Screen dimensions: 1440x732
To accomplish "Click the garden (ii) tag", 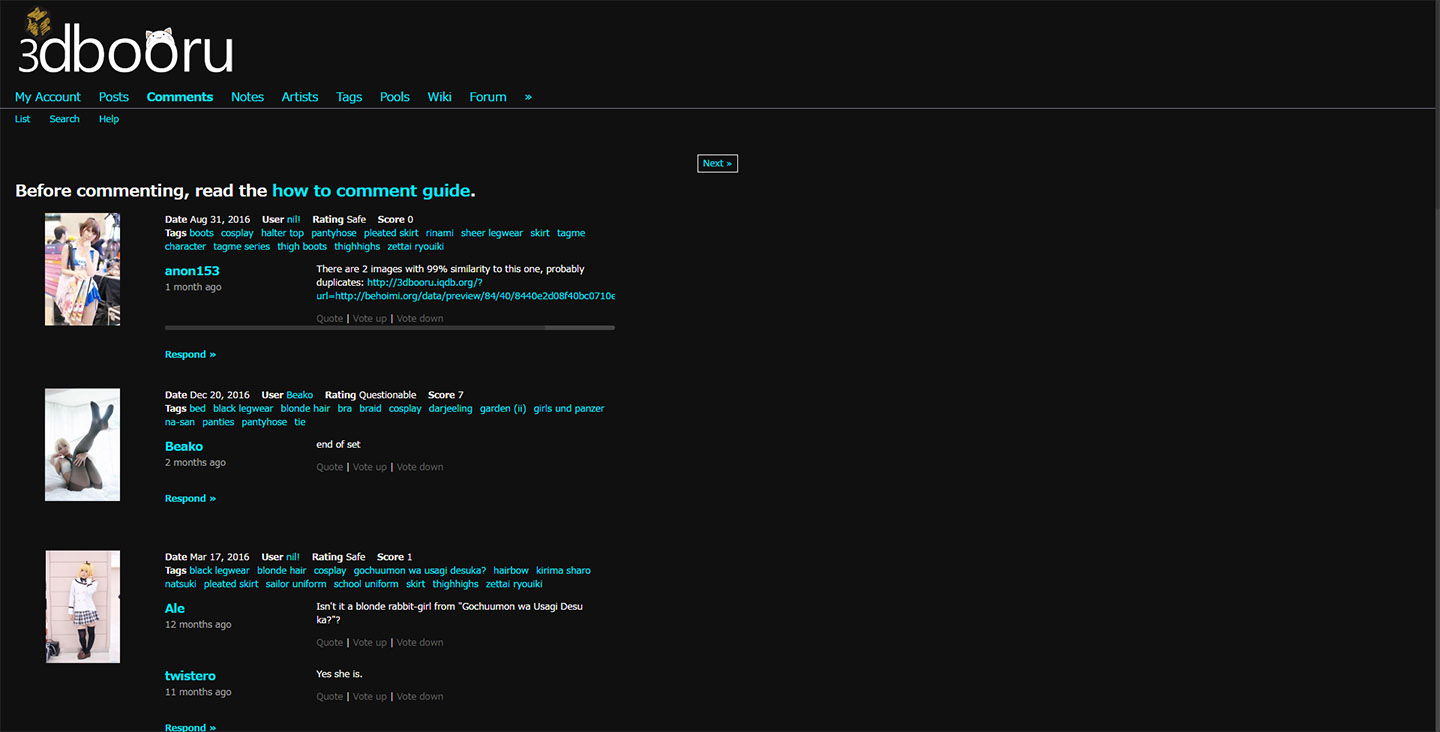I will tap(503, 409).
